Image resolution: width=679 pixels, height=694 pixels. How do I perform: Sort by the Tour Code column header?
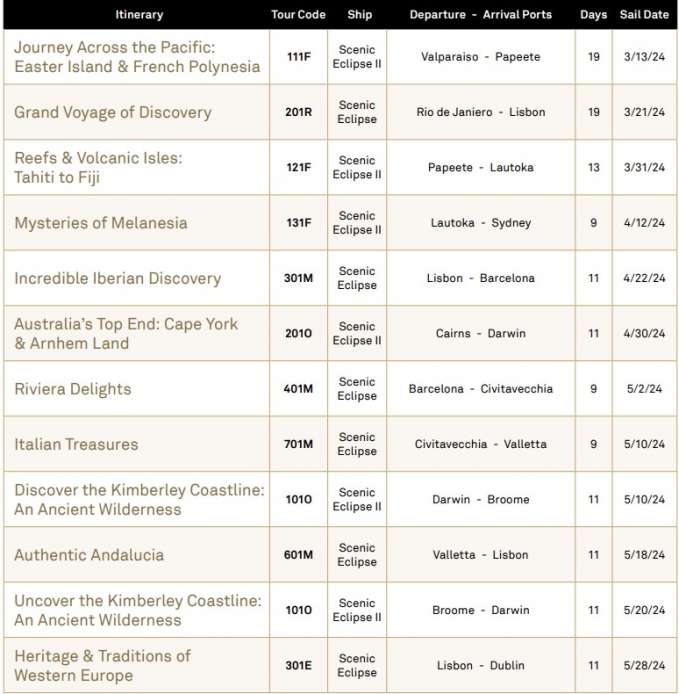click(298, 15)
